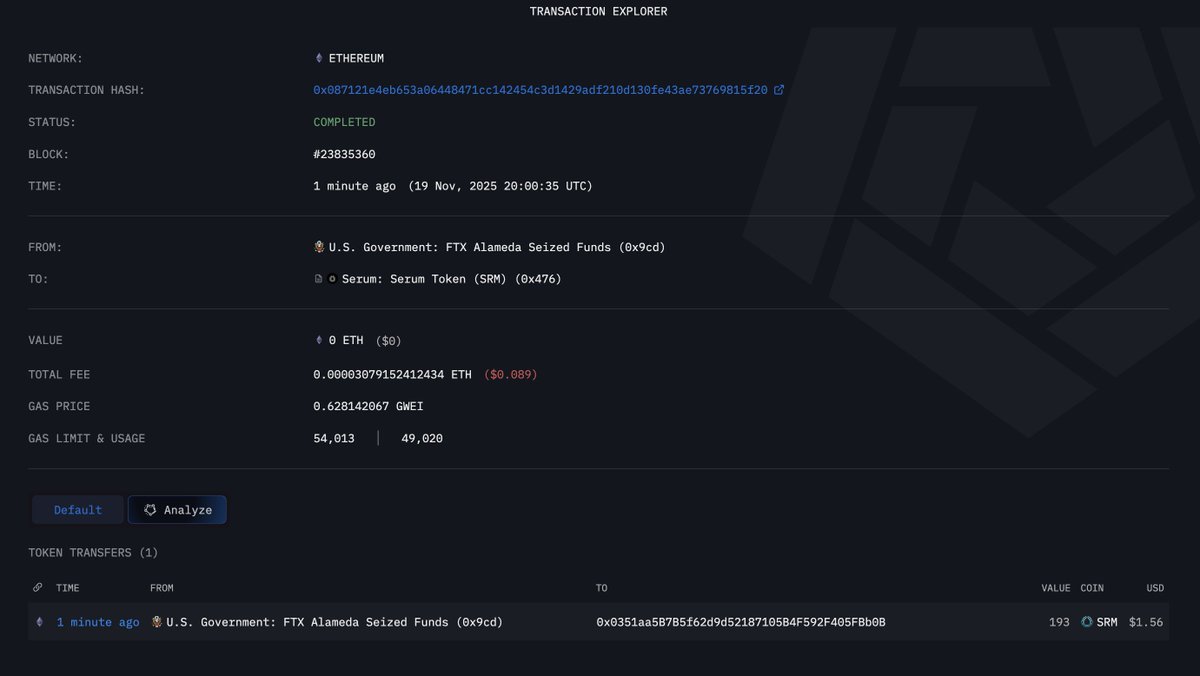Viewport: 1200px width, 676px height.
Task: Click the COMPLETED status label
Action: coord(344,121)
